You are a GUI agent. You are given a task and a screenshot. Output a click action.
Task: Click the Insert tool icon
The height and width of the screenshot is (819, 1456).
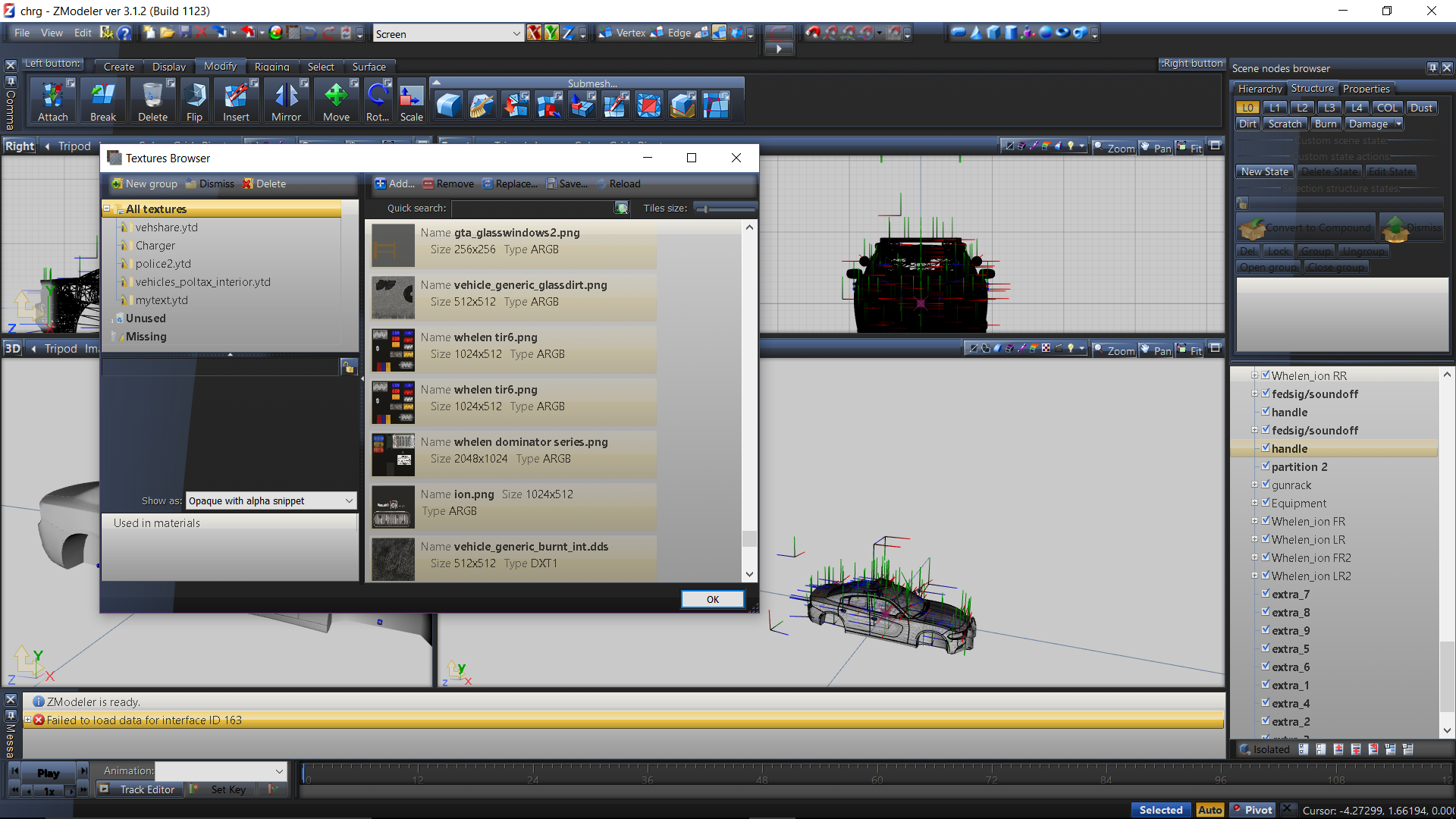click(236, 102)
